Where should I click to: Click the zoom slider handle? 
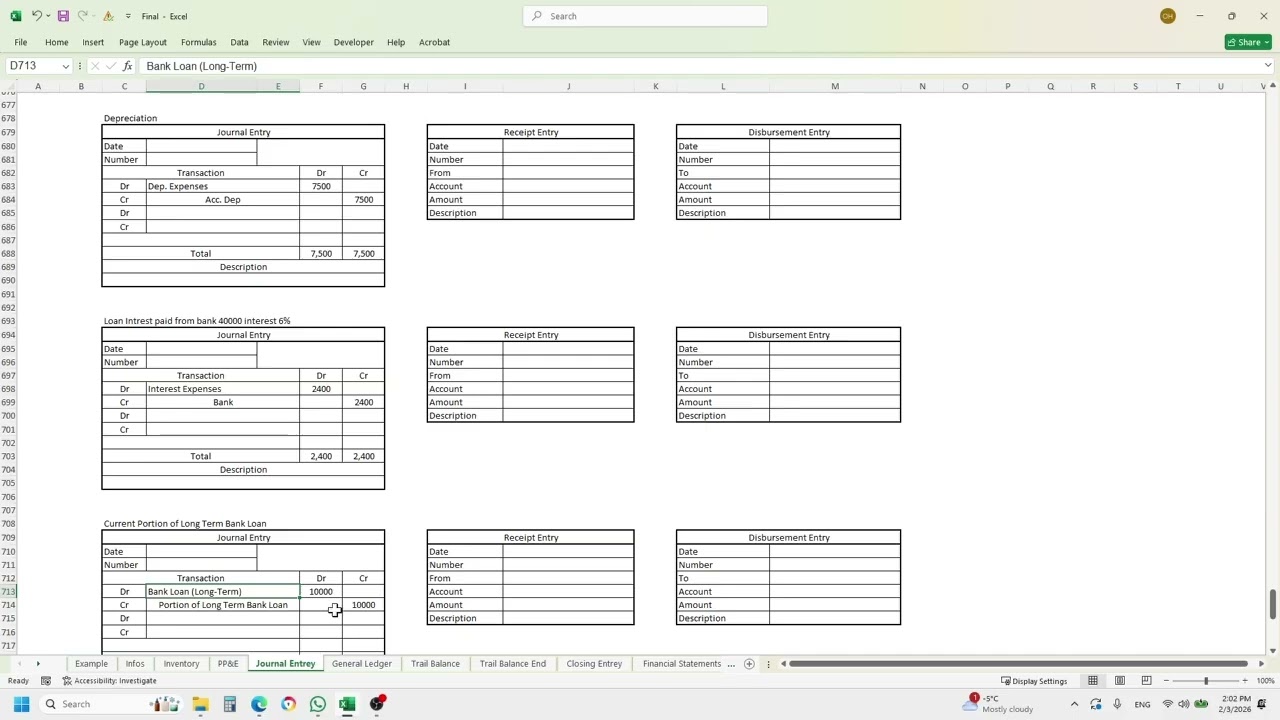[1205, 681]
